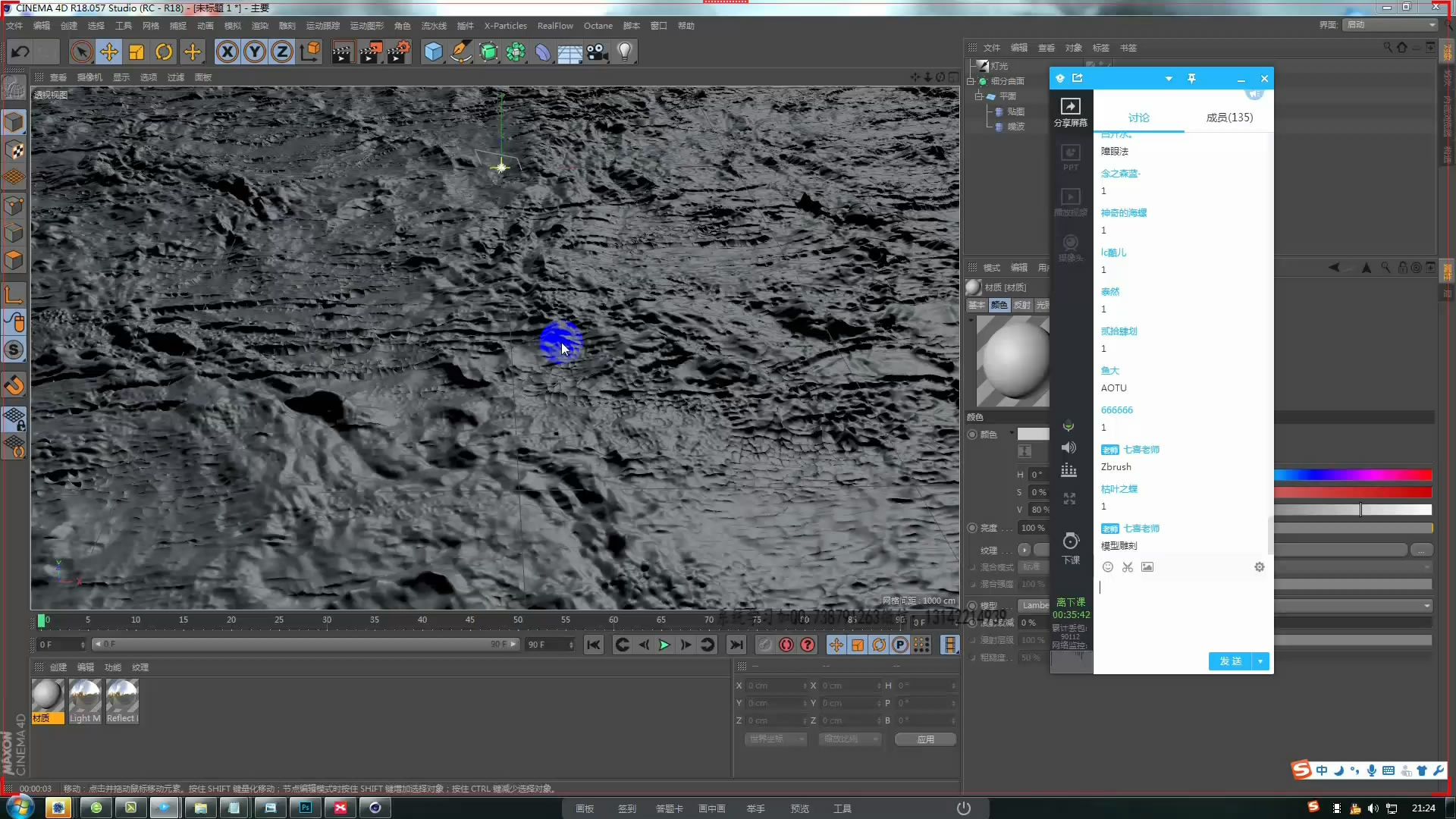Add a Cube primitive object
This screenshot has height=819, width=1456.
(x=433, y=52)
